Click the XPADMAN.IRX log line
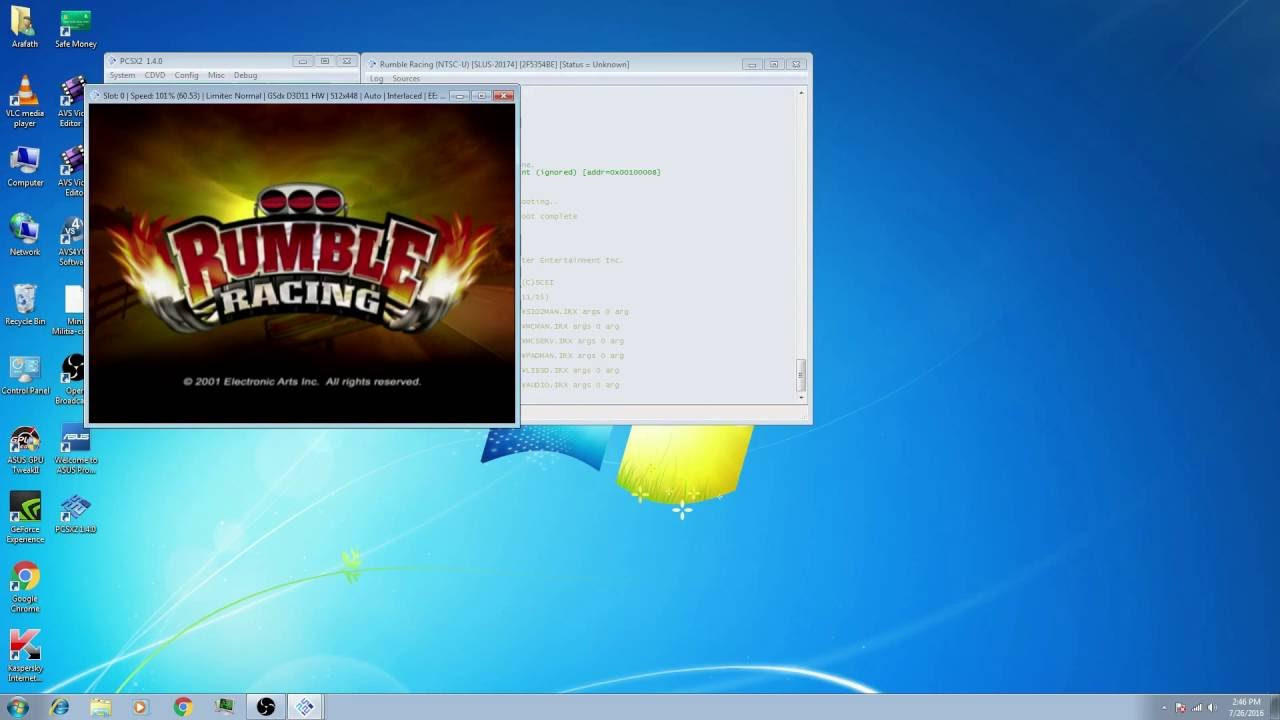This screenshot has width=1280, height=720. tap(572, 355)
